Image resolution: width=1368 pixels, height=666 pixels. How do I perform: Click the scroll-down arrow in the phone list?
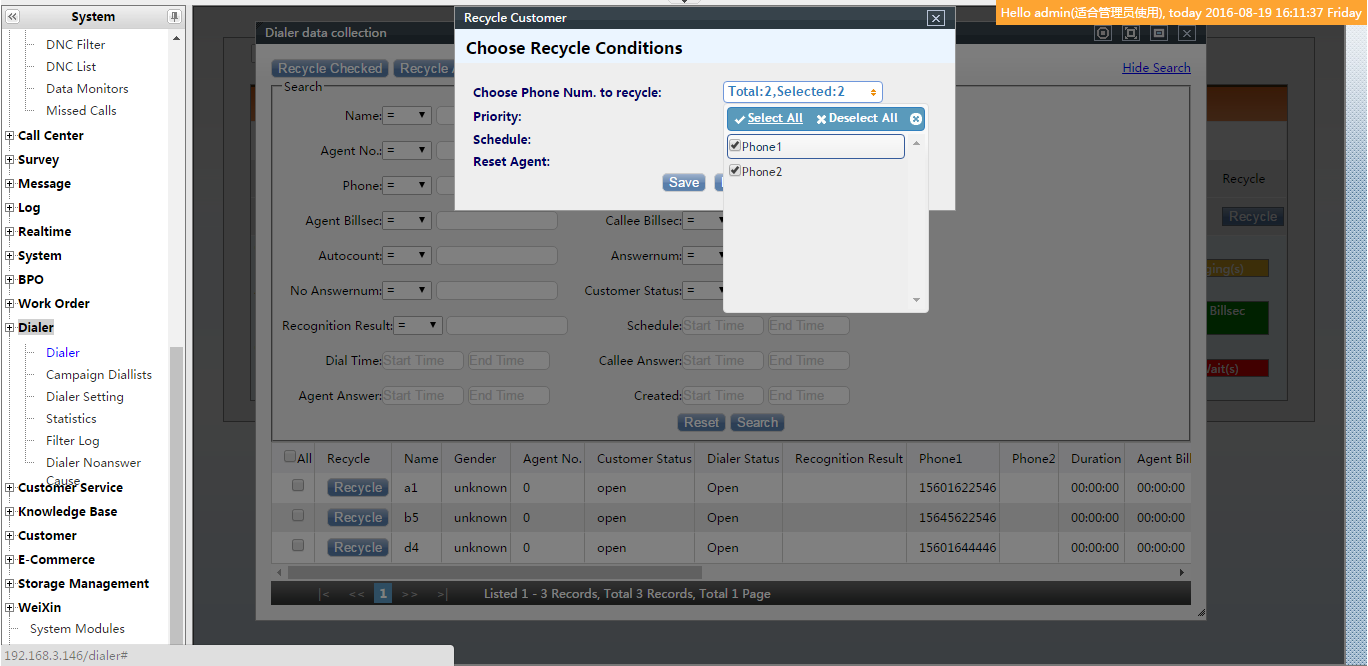click(x=916, y=300)
